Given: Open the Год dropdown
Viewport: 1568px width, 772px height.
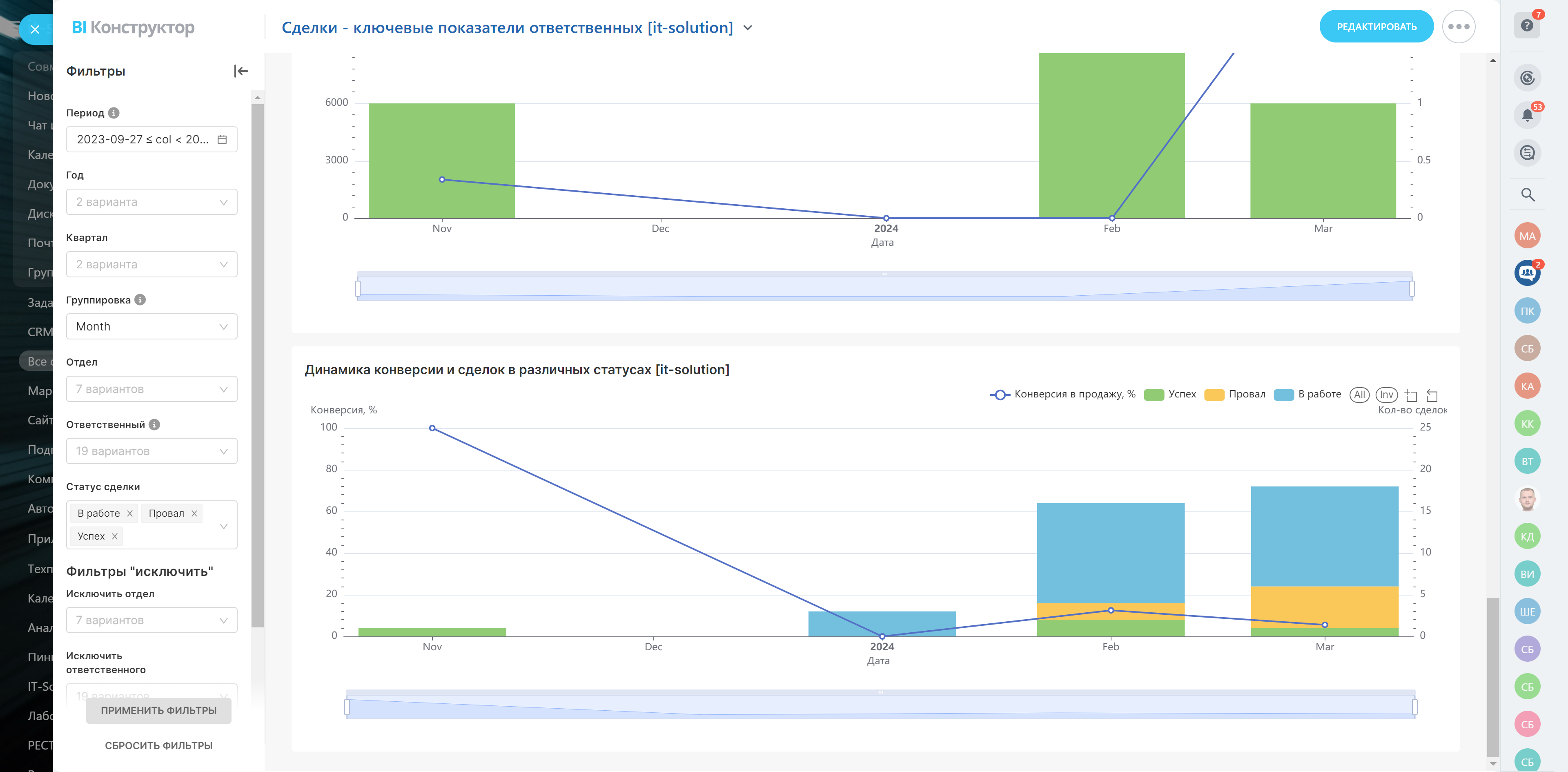Looking at the screenshot, I should pyautogui.click(x=151, y=202).
